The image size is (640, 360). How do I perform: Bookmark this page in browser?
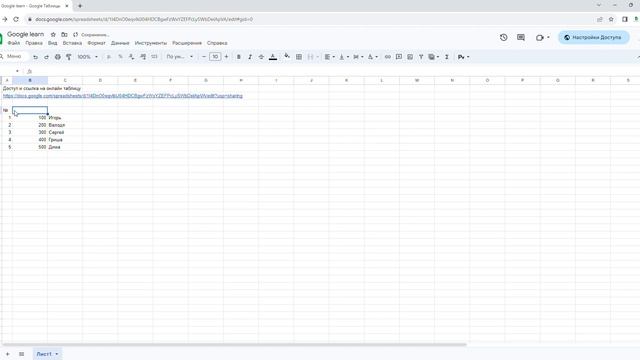(x=611, y=19)
